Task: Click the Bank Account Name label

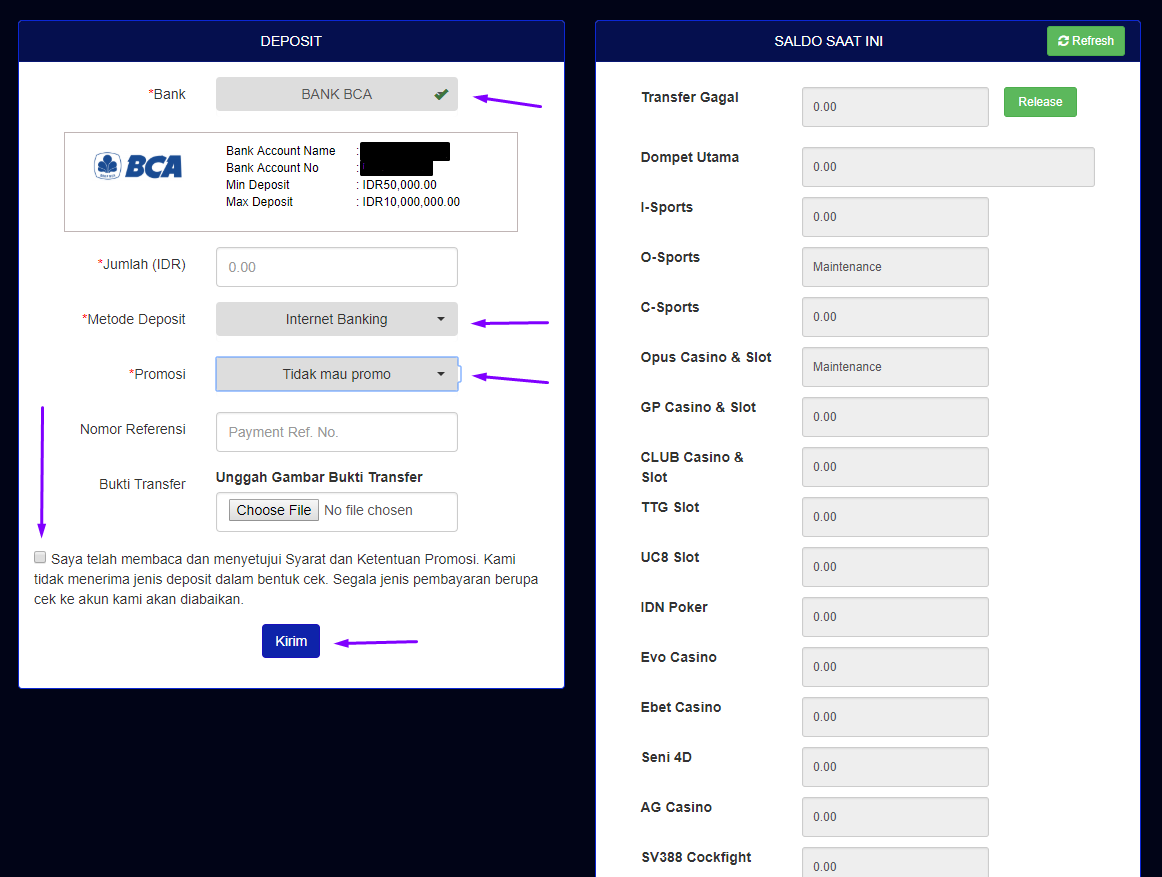Action: [281, 150]
